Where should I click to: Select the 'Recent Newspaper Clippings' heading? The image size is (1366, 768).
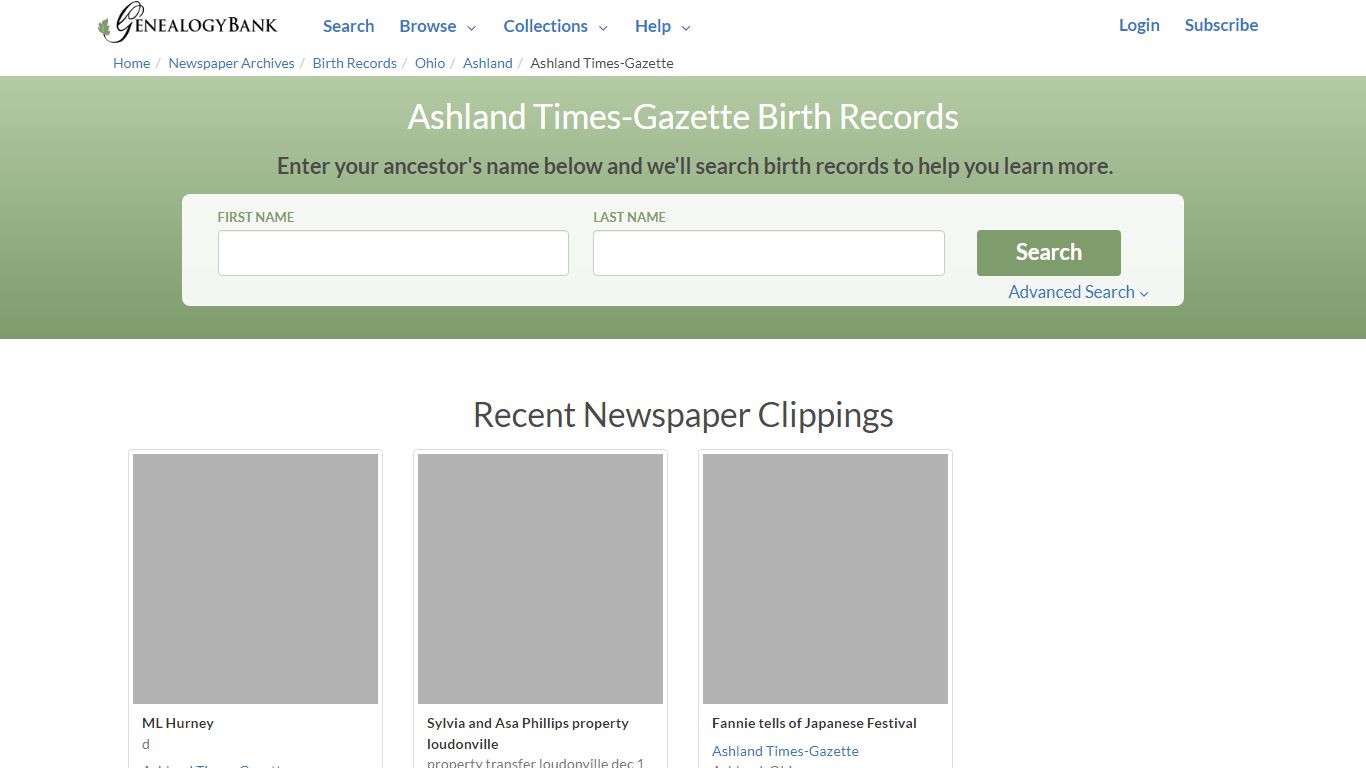click(683, 415)
